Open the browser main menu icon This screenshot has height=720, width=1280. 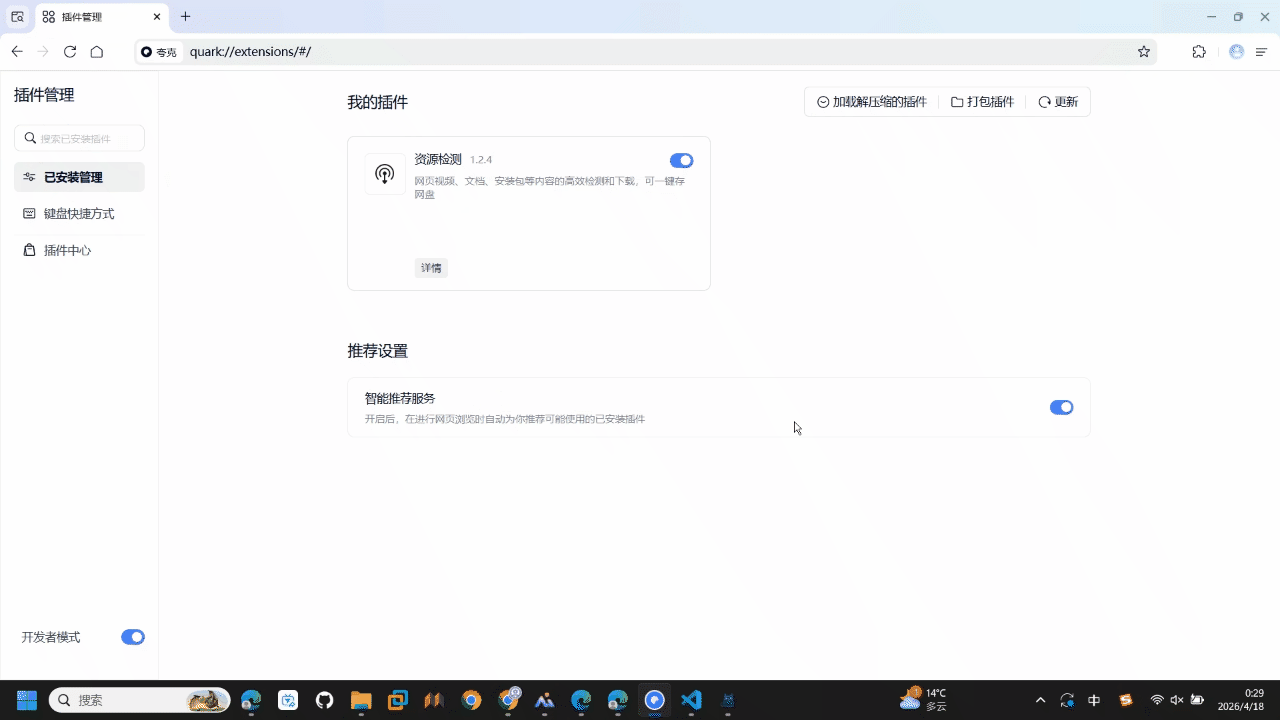click(x=1262, y=52)
